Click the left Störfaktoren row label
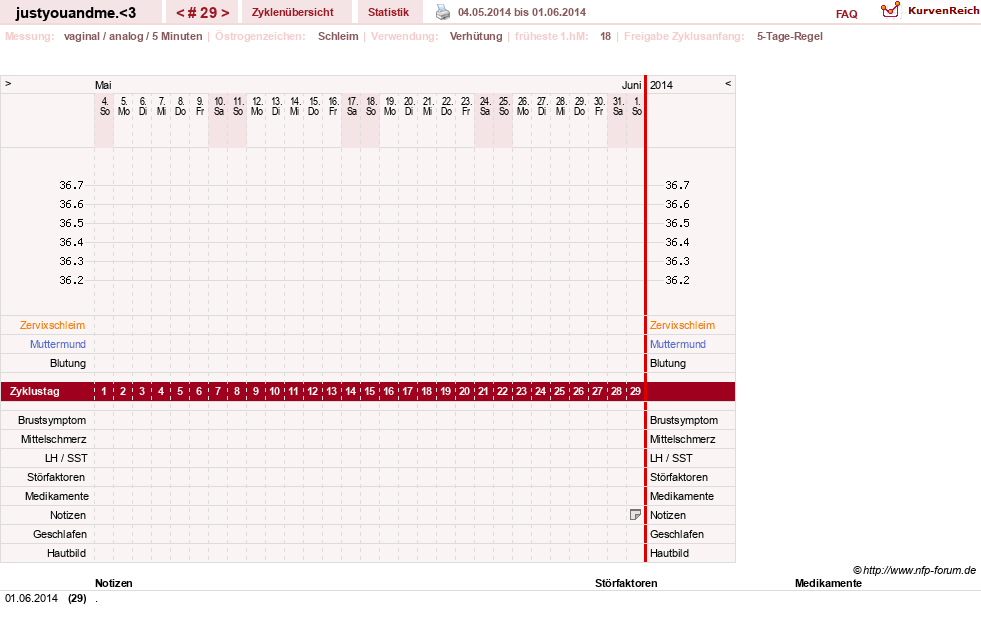This screenshot has height=622, width=981. (56, 477)
